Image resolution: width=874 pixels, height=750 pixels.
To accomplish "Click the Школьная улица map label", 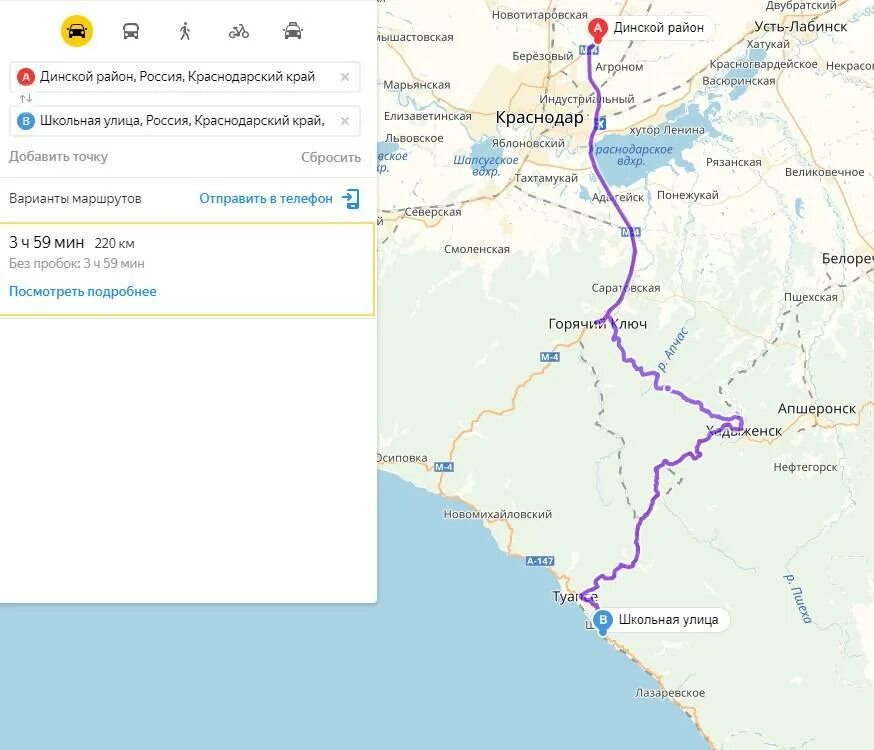I will pos(668,620).
